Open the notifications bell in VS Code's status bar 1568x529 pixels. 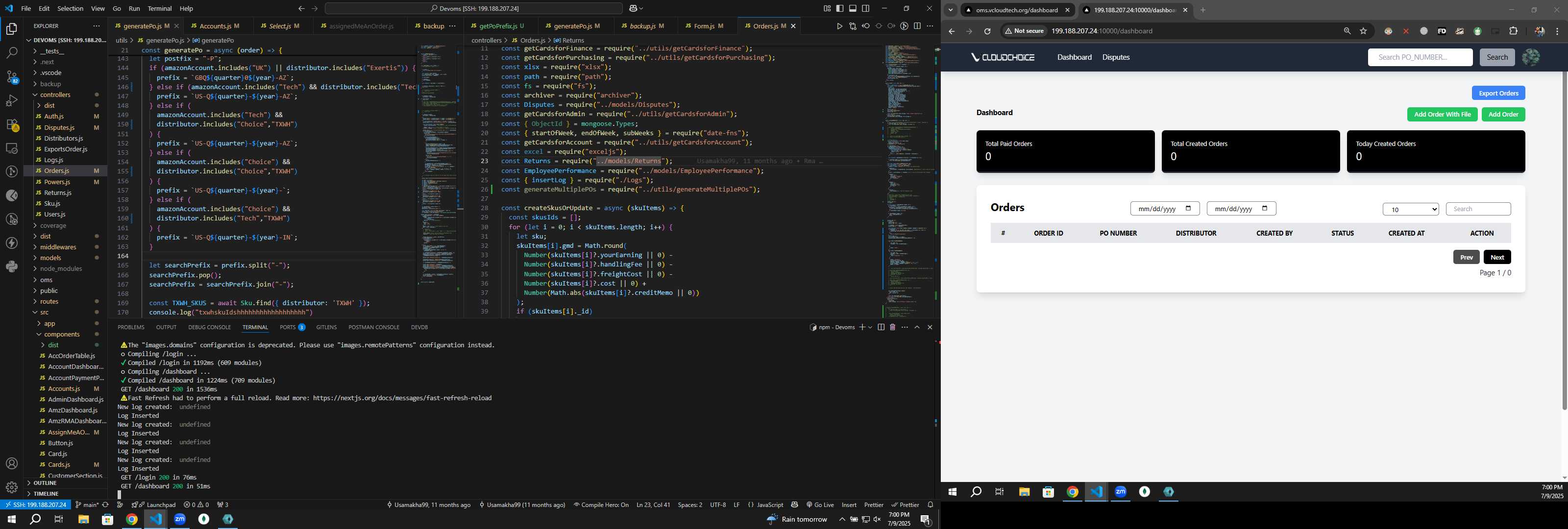click(930, 505)
